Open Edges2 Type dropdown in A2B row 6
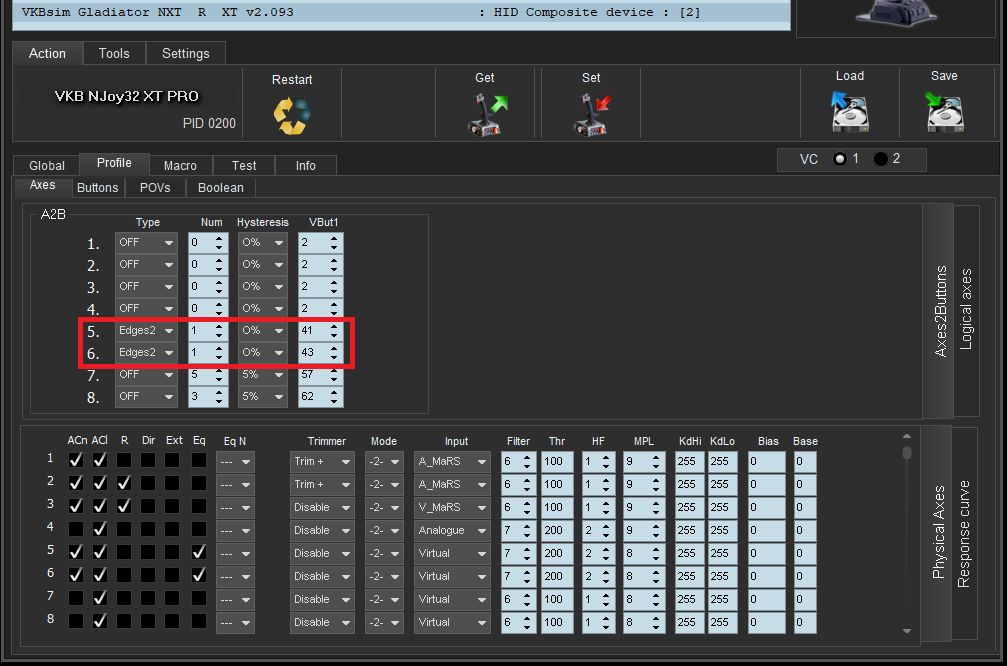The image size is (1007, 666). tap(146, 353)
